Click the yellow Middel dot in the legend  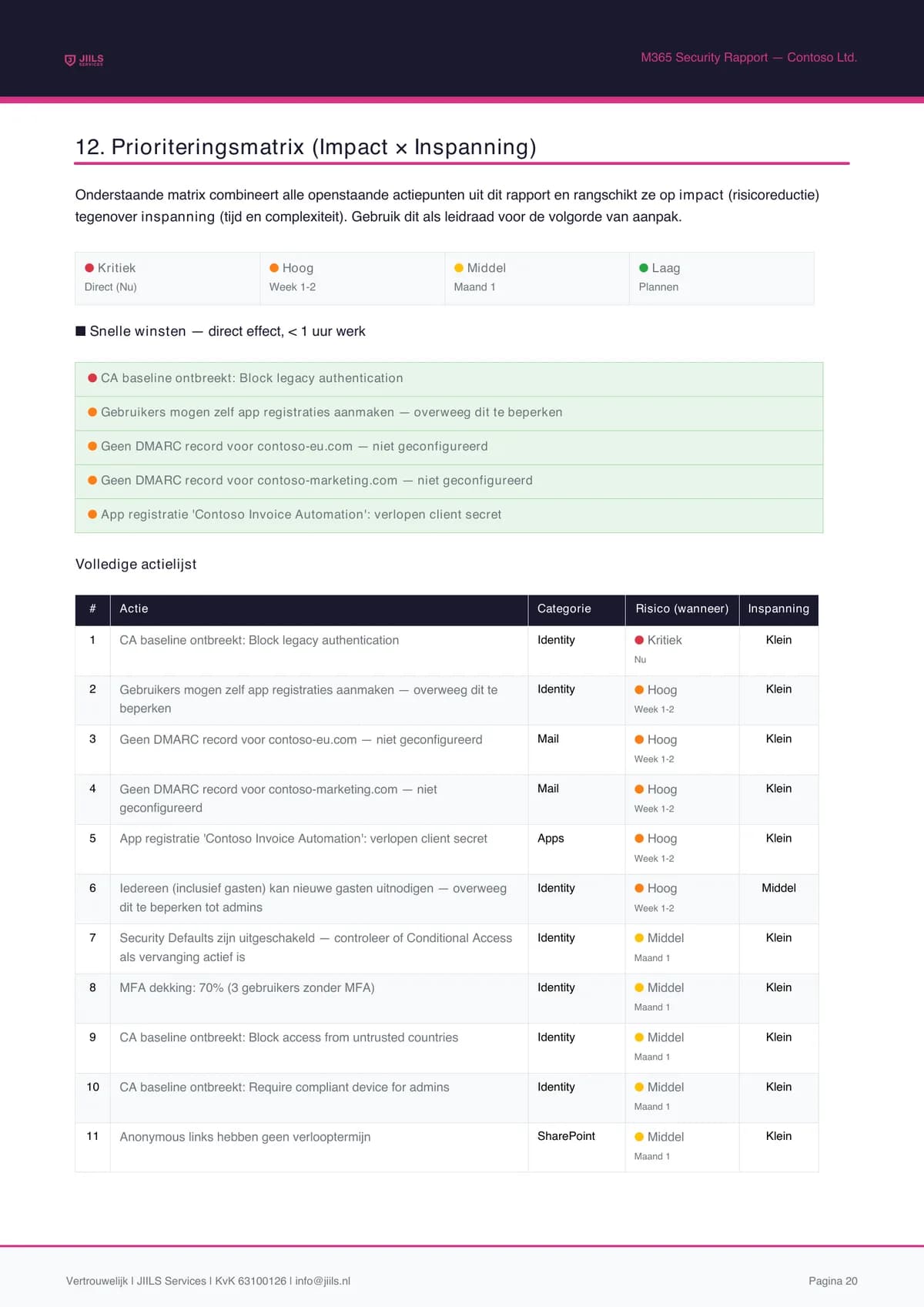click(x=459, y=268)
